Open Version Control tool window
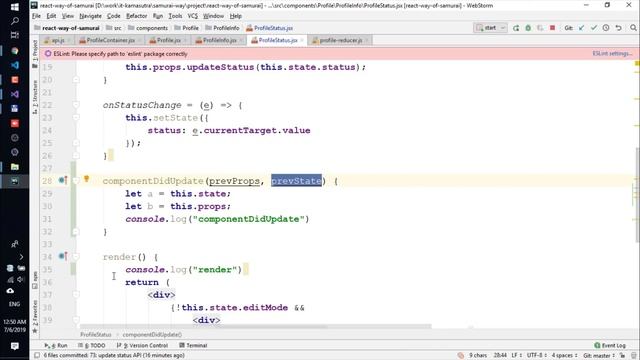 (142, 345)
